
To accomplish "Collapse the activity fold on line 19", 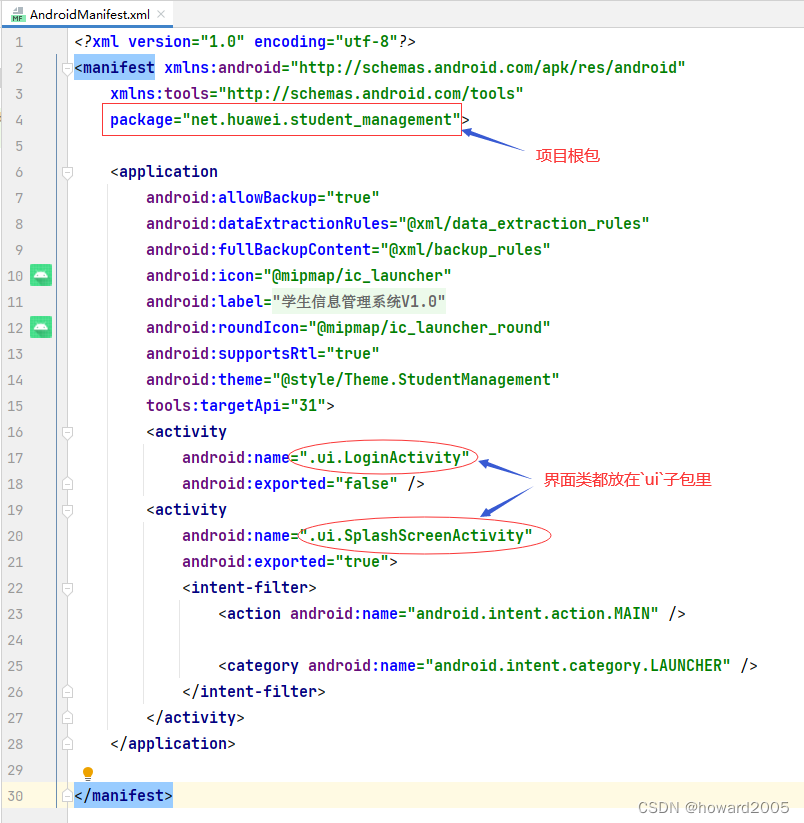I will point(67,510).
